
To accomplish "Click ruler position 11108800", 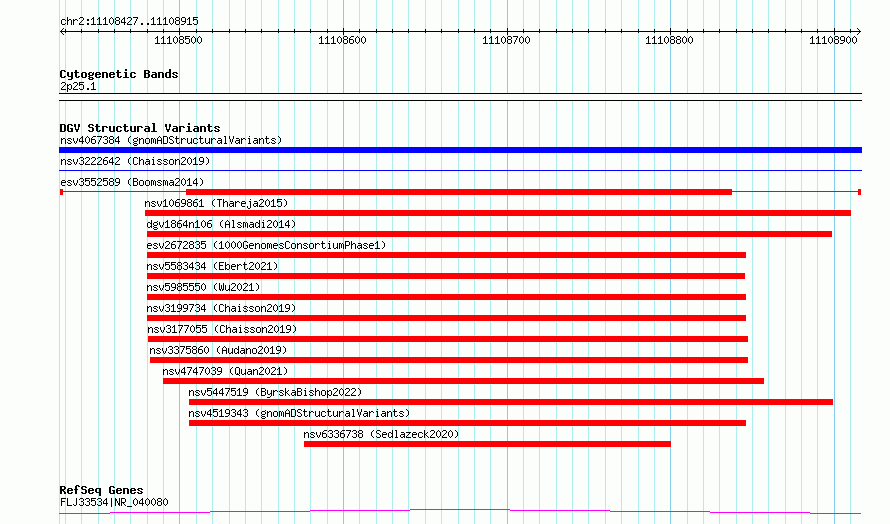I will tap(670, 40).
